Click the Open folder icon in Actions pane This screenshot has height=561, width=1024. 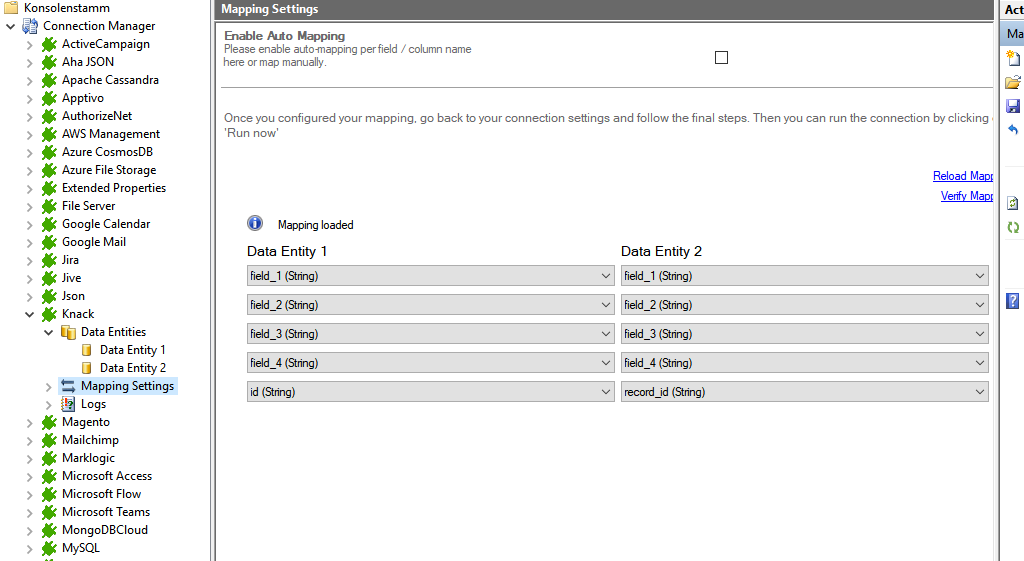(x=1012, y=82)
